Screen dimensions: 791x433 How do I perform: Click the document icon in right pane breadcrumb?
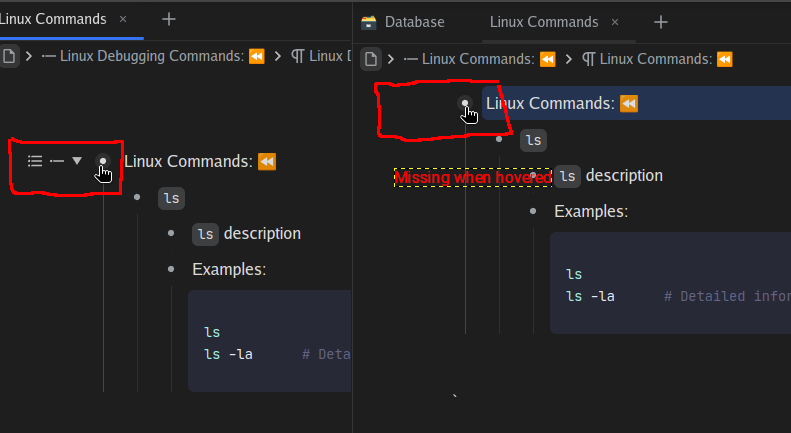tap(371, 59)
